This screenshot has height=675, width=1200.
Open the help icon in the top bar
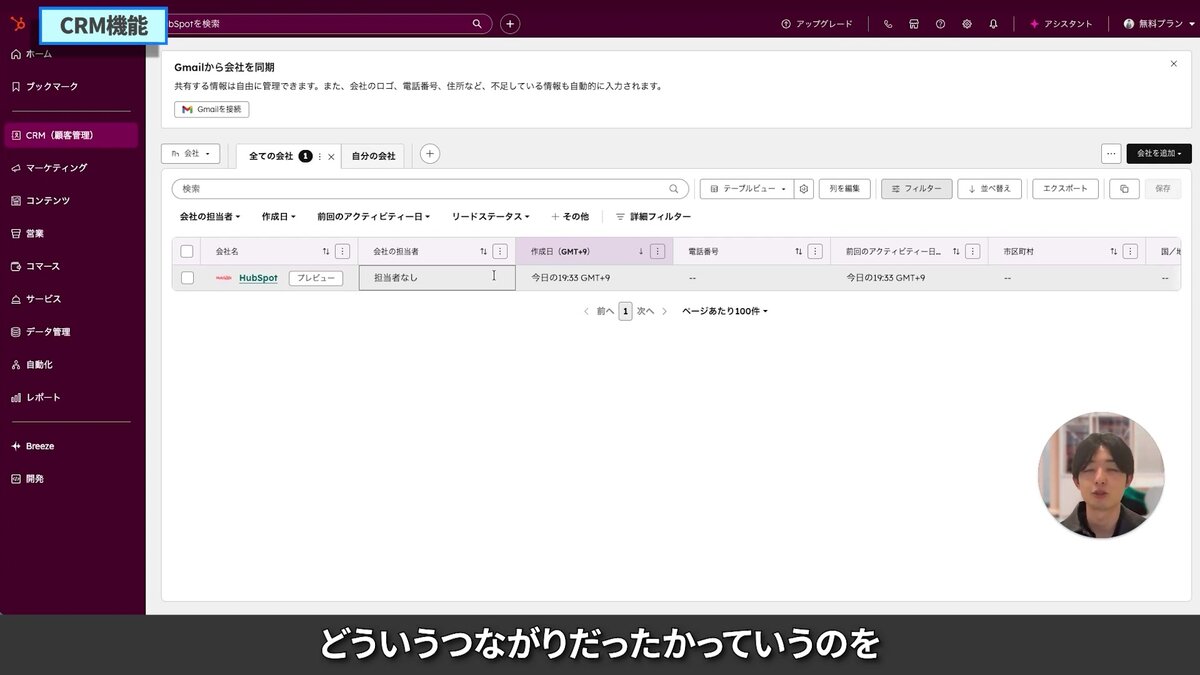click(x=940, y=23)
